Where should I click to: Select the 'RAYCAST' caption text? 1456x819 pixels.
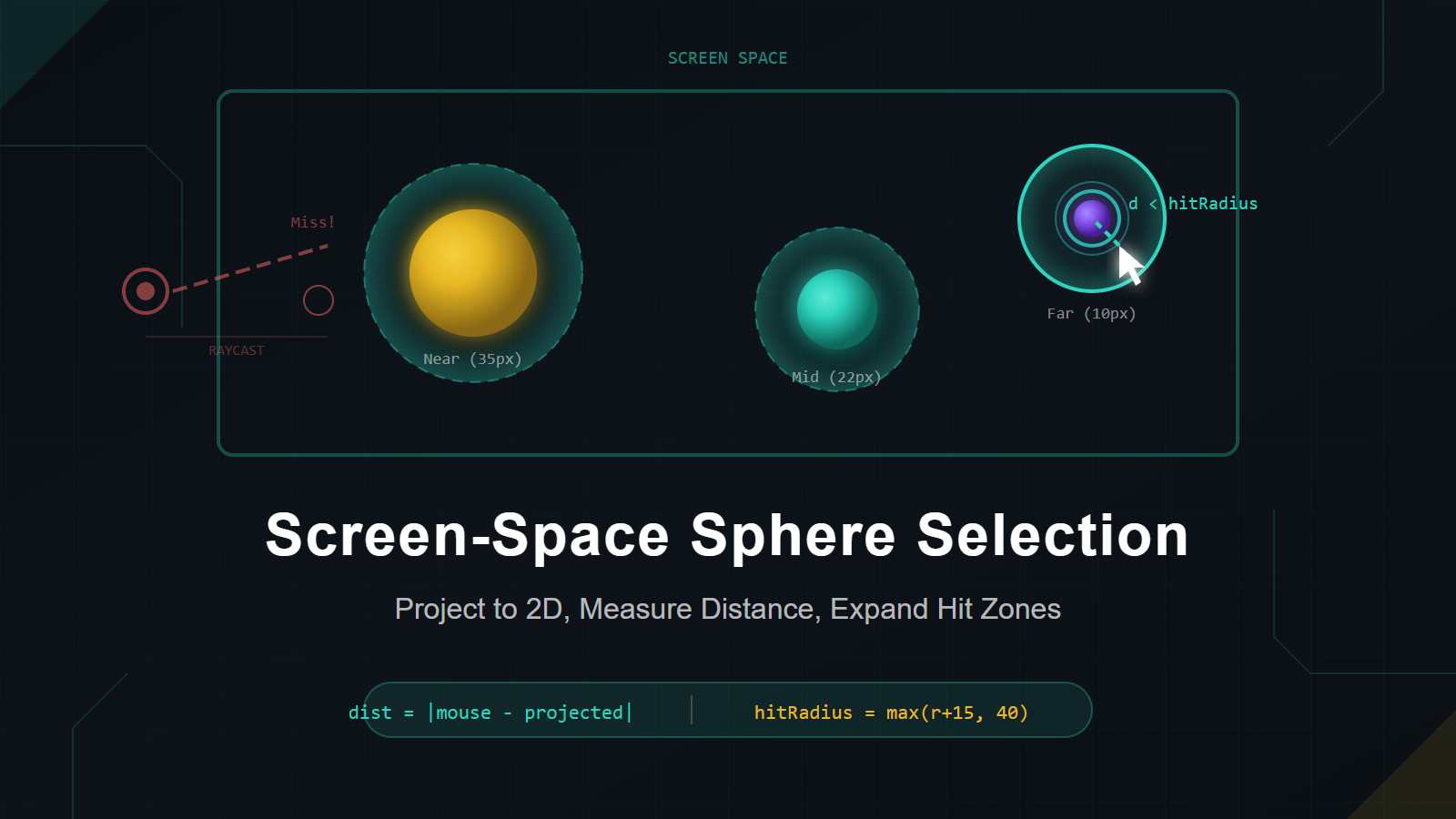pyautogui.click(x=236, y=350)
